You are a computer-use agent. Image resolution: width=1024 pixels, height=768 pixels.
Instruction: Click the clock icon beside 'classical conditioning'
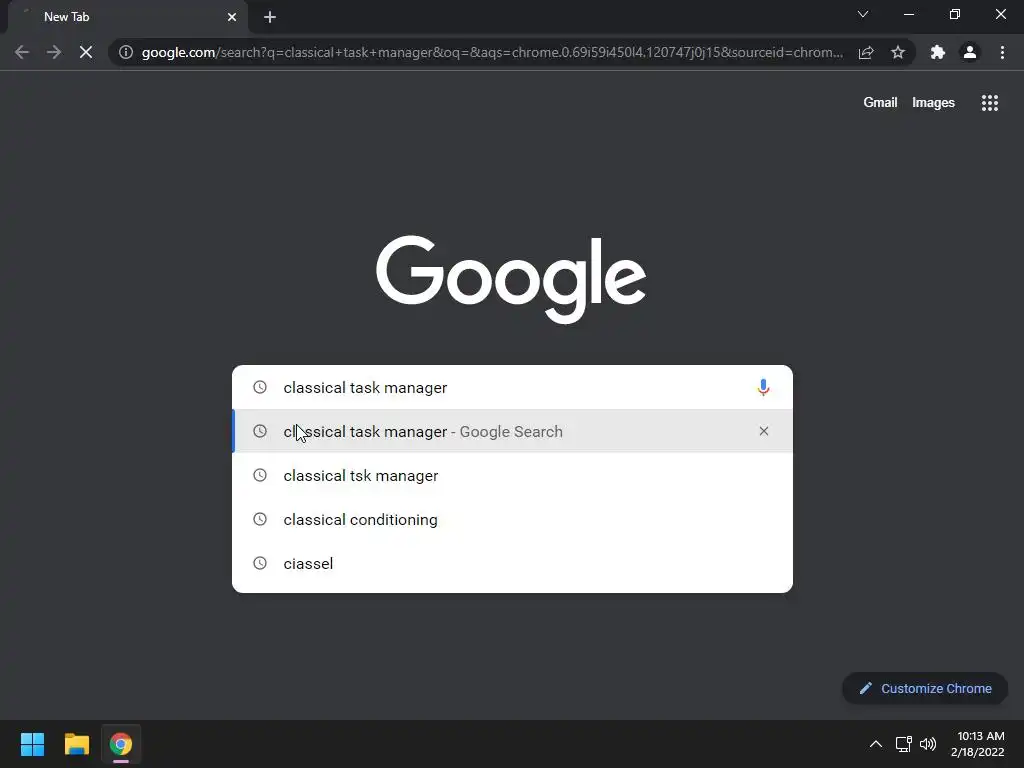click(260, 519)
